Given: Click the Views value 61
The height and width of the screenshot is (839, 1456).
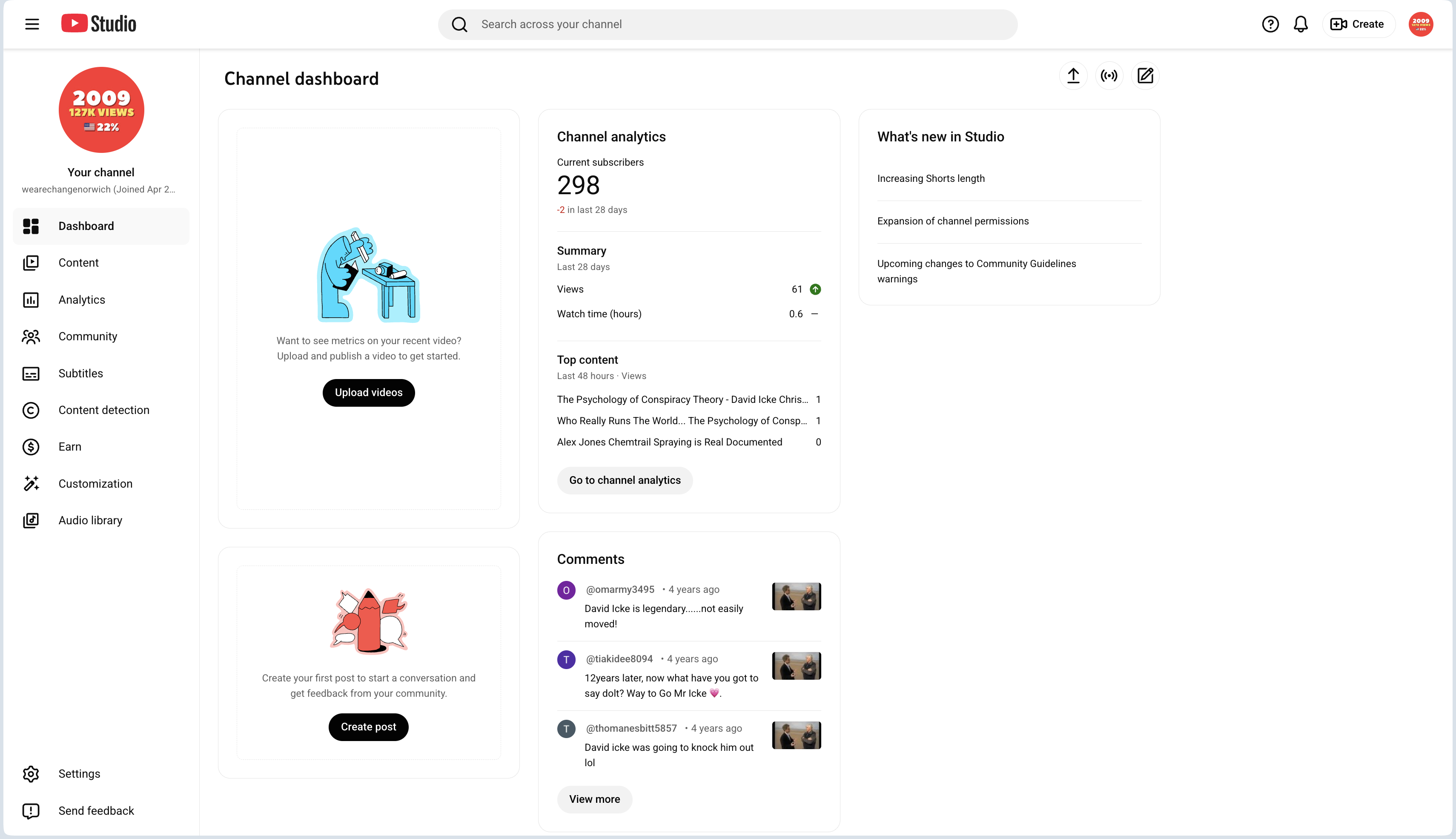Looking at the screenshot, I should pyautogui.click(x=797, y=289).
